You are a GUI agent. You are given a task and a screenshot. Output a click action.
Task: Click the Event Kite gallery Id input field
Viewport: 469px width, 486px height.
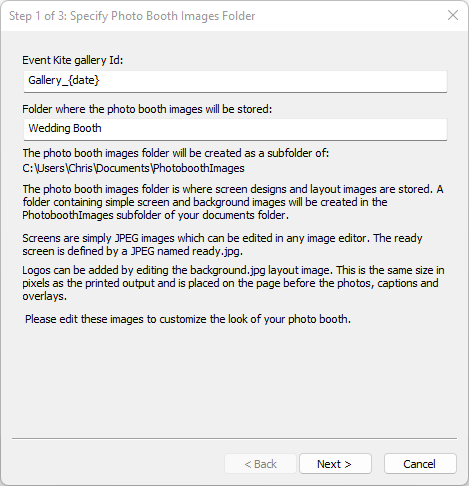point(235,81)
